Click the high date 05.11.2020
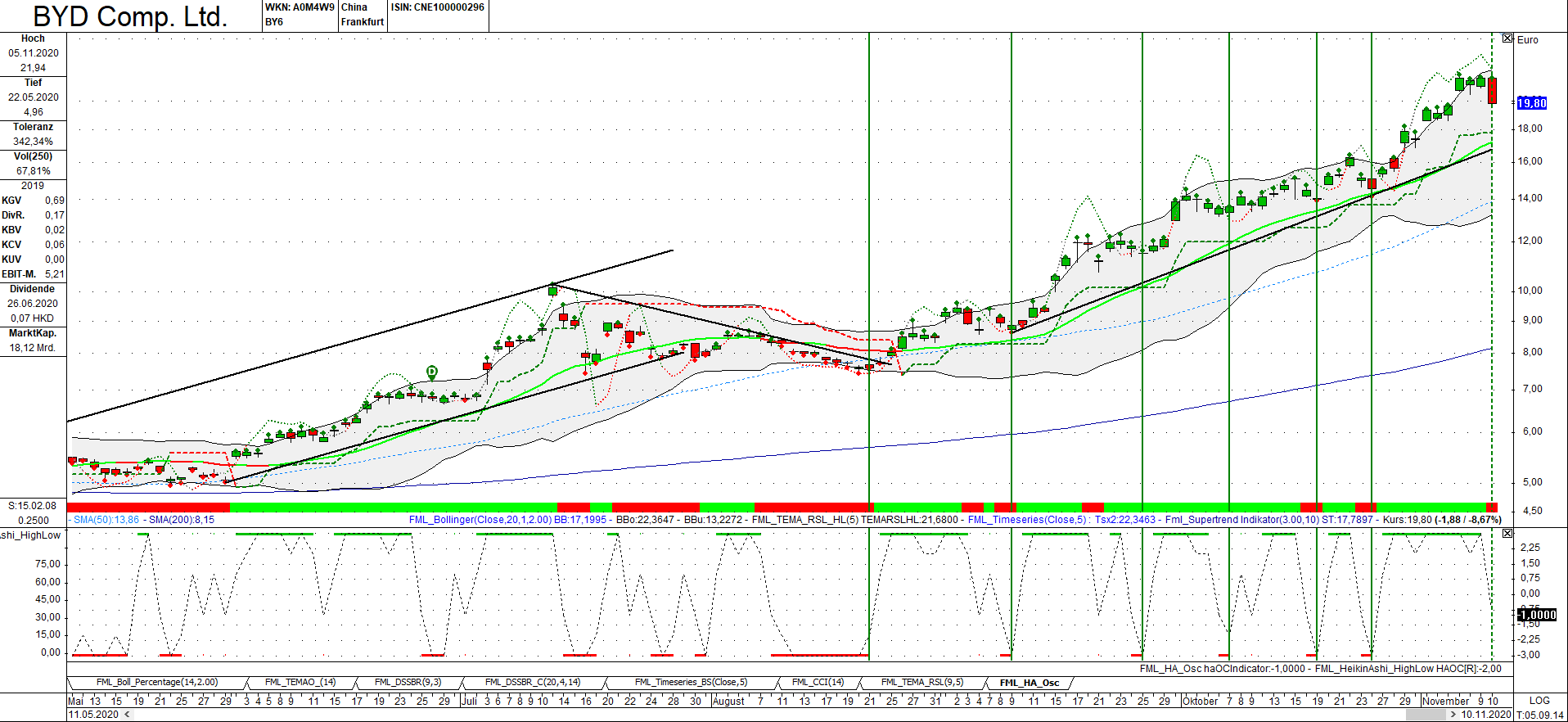This screenshot has height=722, width=1568. (x=34, y=53)
